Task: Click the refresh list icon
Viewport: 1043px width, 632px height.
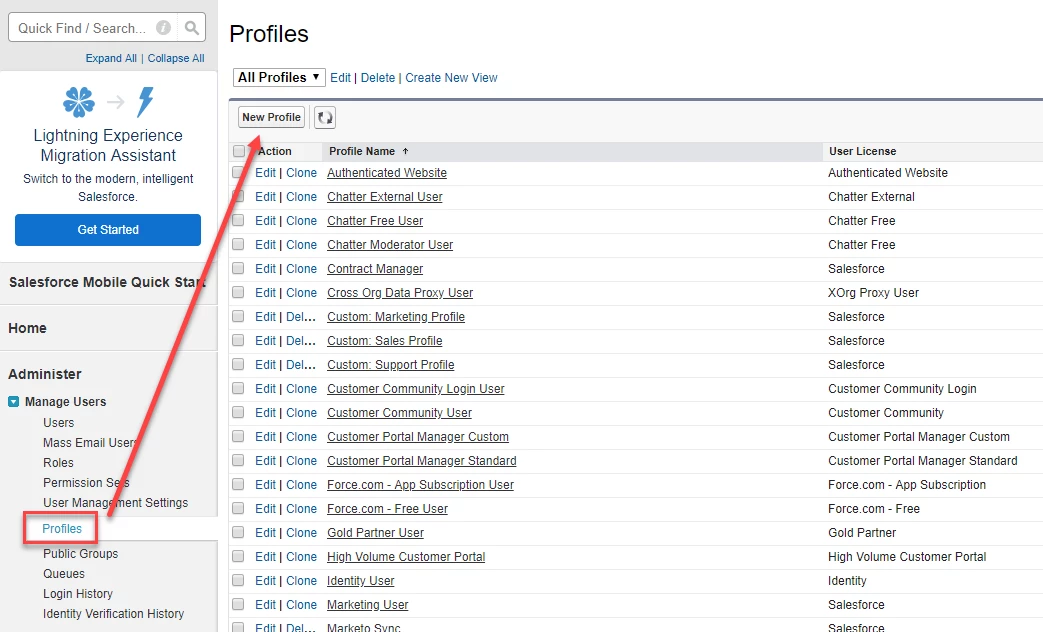Action: [x=325, y=118]
